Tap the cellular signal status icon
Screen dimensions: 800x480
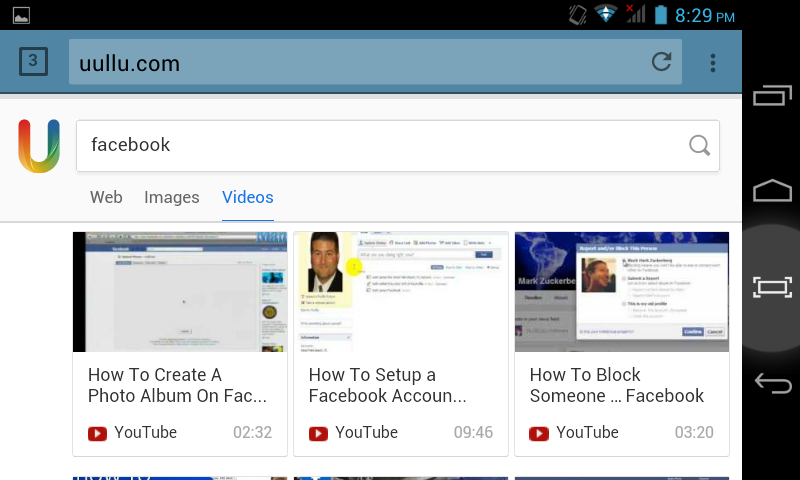pyautogui.click(x=636, y=14)
